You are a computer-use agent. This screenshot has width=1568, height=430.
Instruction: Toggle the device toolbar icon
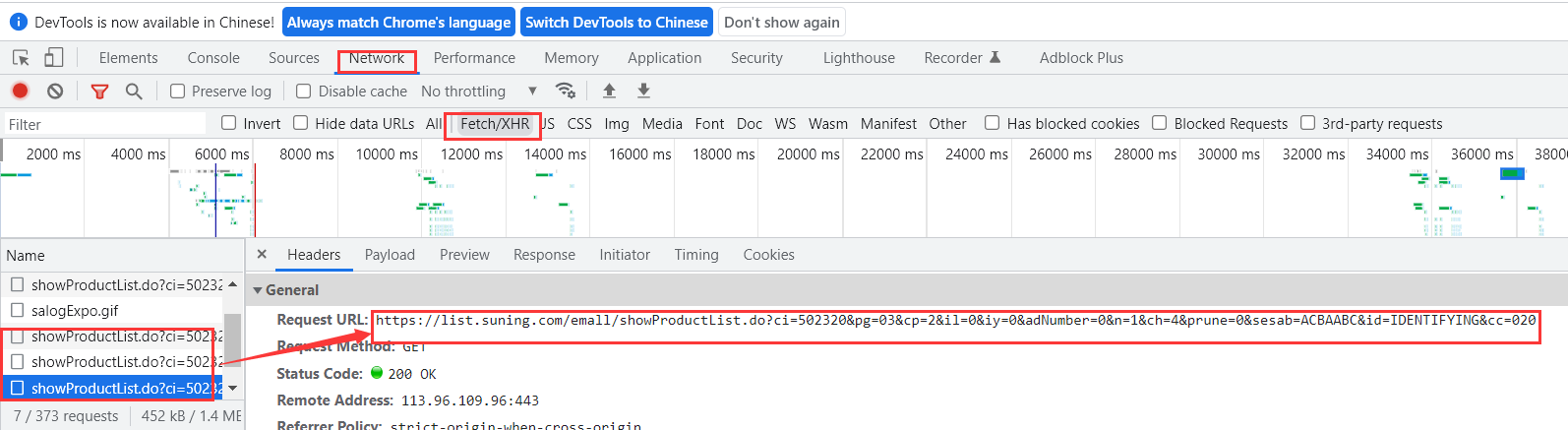point(53,58)
